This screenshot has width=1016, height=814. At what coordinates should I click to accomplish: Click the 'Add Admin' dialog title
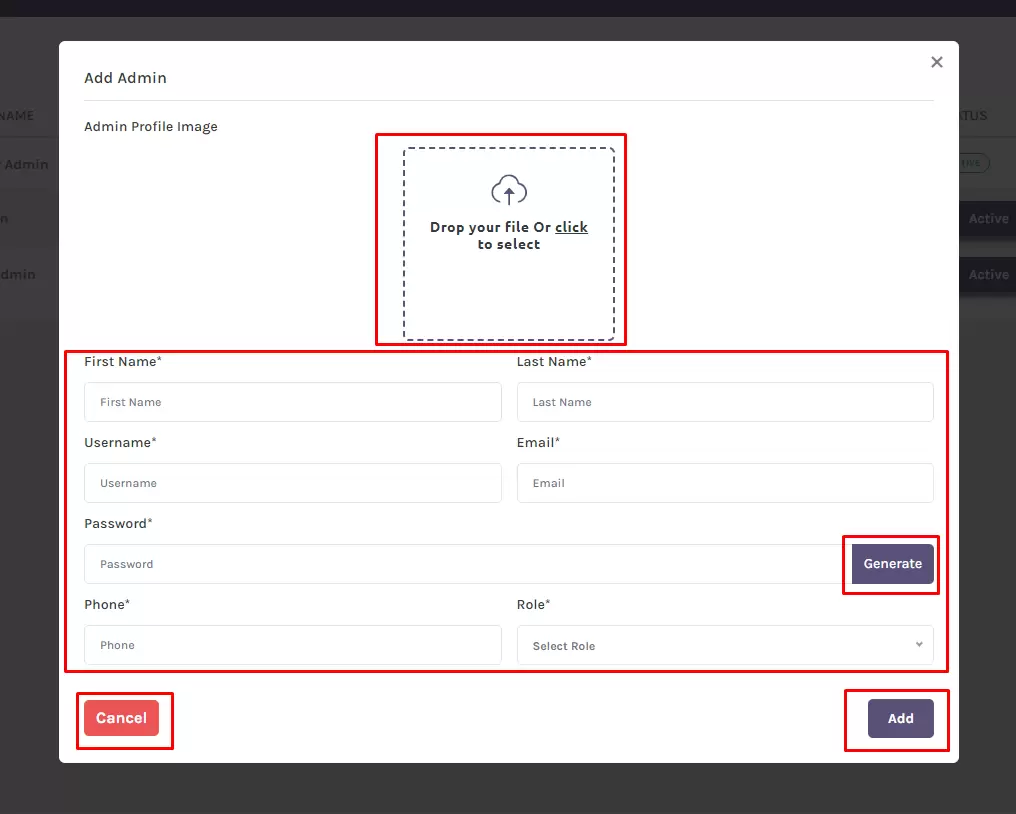click(125, 78)
